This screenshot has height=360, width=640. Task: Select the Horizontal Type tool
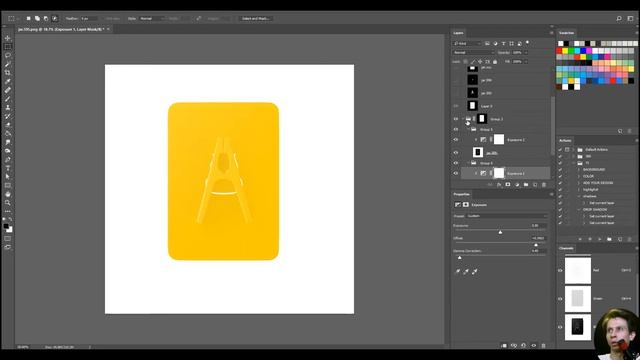[x=7, y=168]
